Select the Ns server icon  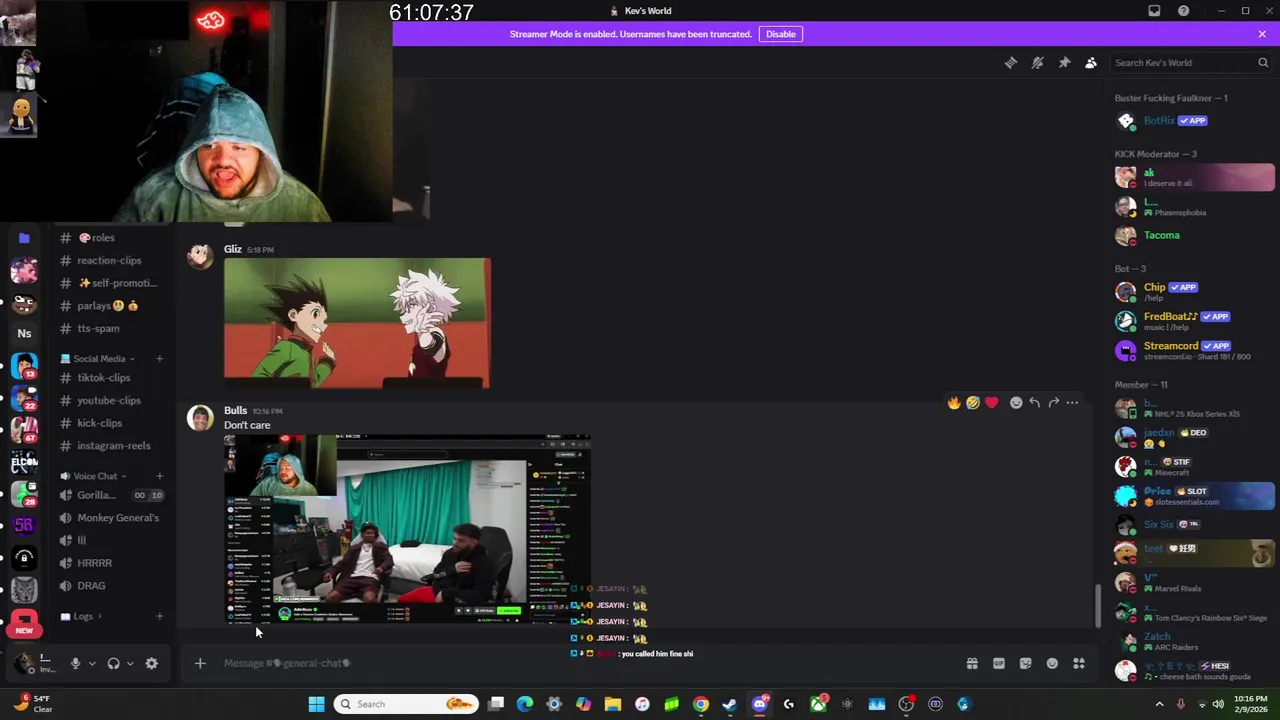click(x=24, y=333)
